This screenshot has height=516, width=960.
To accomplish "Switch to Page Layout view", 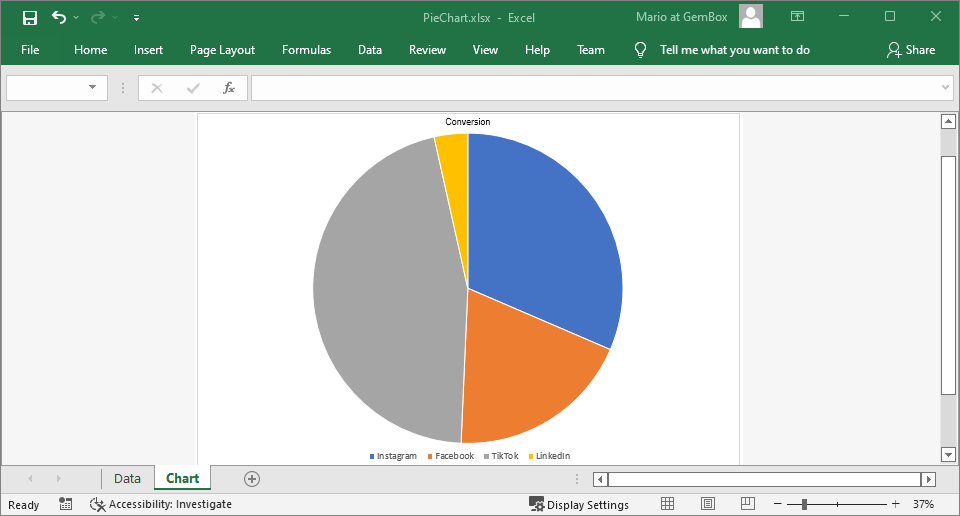I will click(708, 504).
